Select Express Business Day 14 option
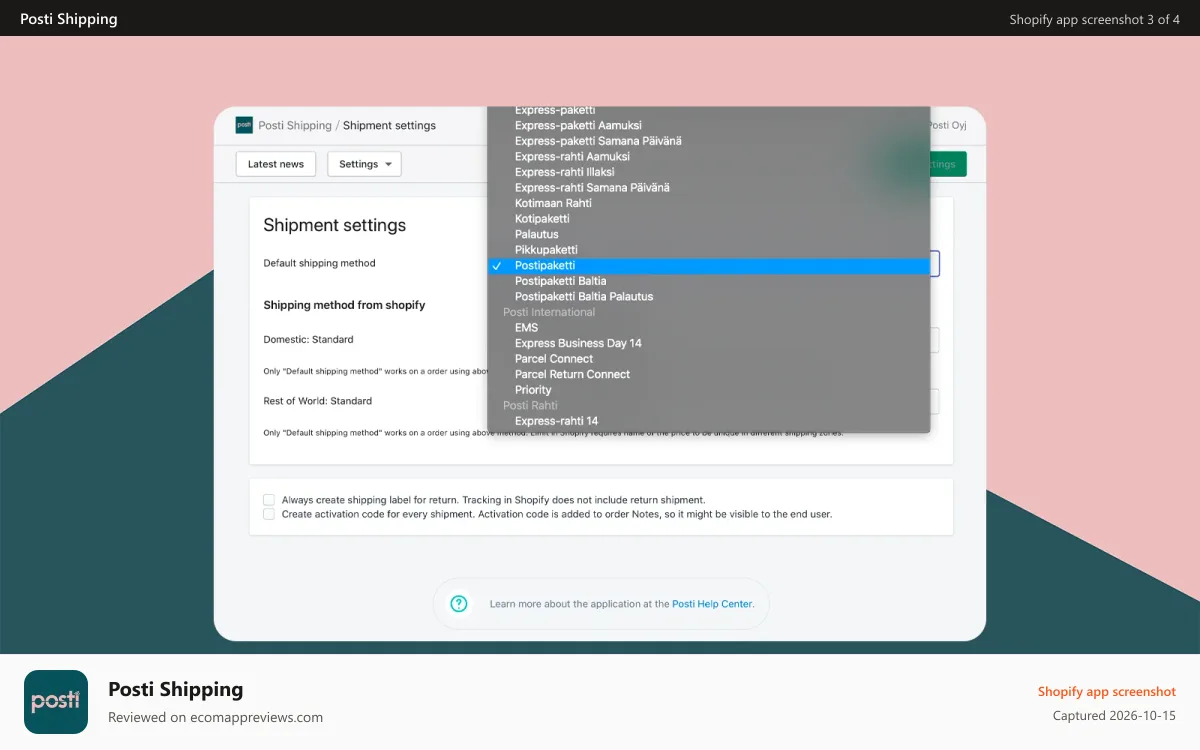The height and width of the screenshot is (750, 1200). [x=708, y=343]
